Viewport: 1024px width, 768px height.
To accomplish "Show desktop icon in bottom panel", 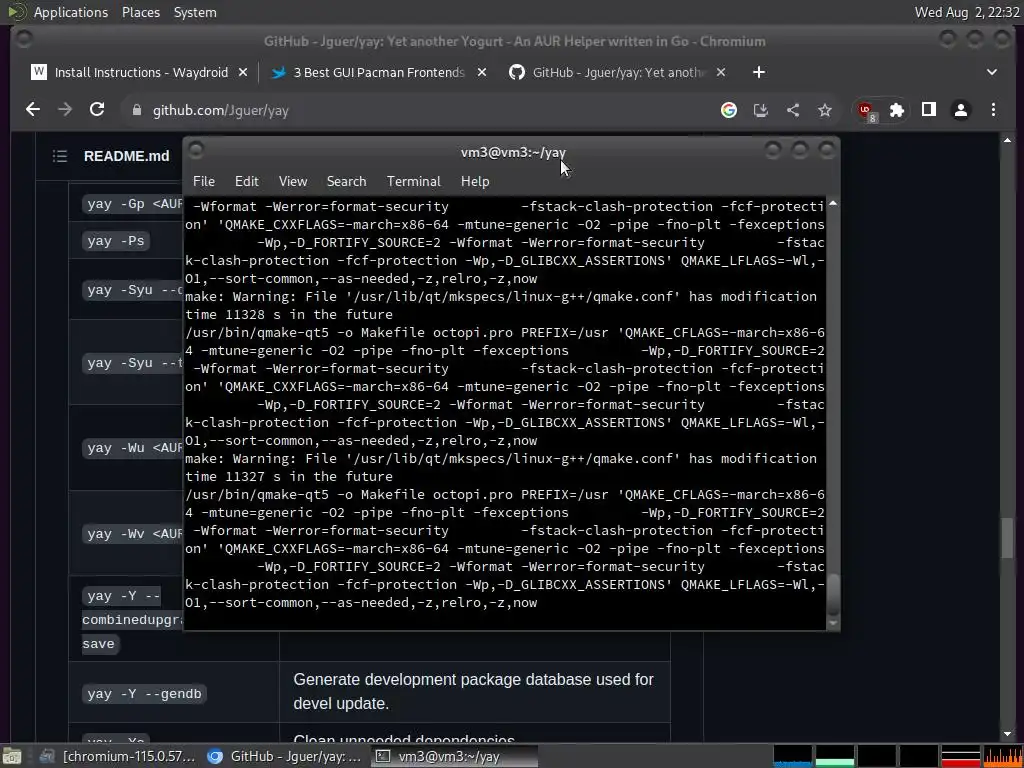I will [x=12, y=756].
